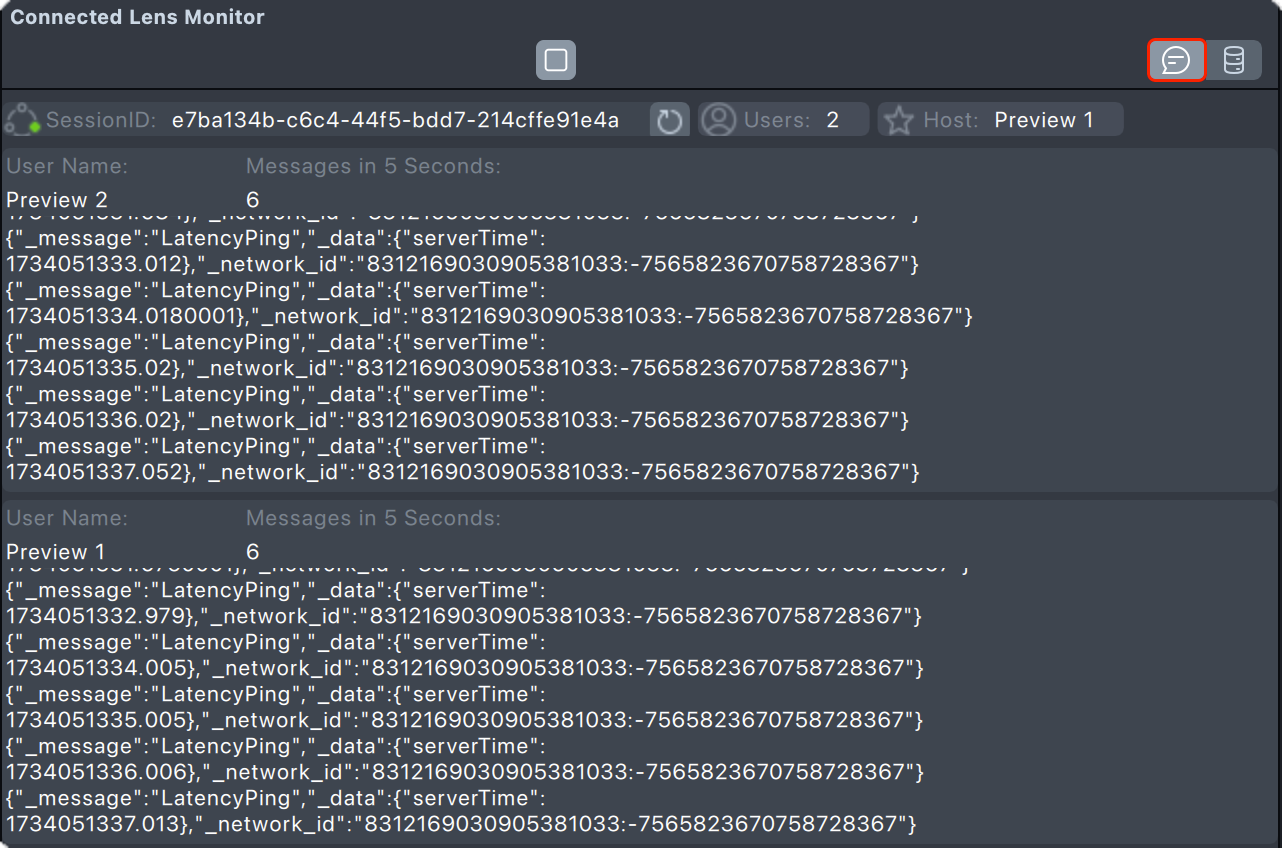This screenshot has height=848, width=1282.
Task: Click Preview 1's message count in the lower panel
Action: (252, 552)
